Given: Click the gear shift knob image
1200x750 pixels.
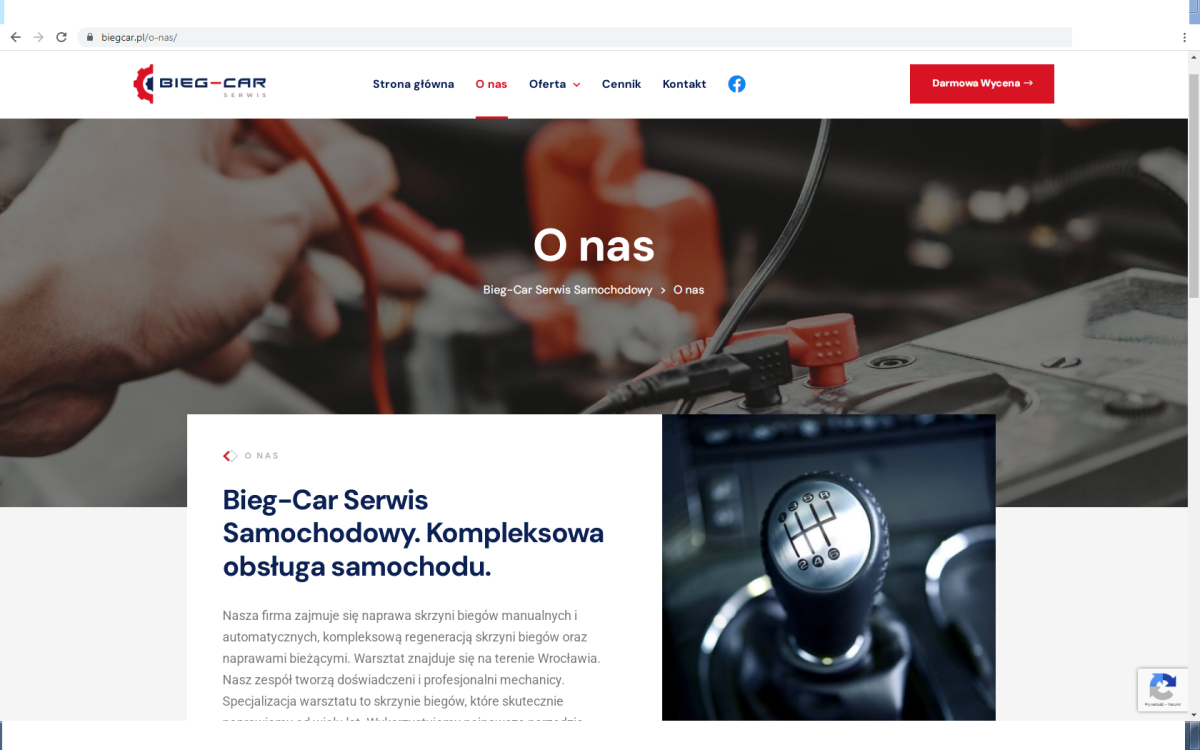Looking at the screenshot, I should [x=829, y=567].
